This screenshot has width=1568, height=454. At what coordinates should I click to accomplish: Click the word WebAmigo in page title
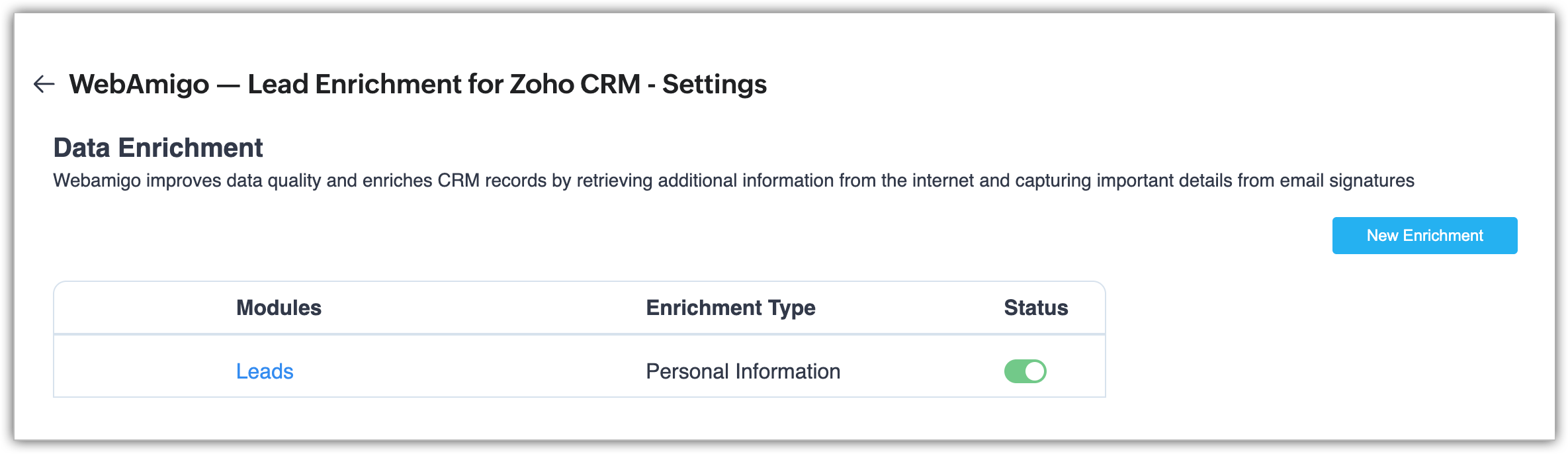[139, 84]
